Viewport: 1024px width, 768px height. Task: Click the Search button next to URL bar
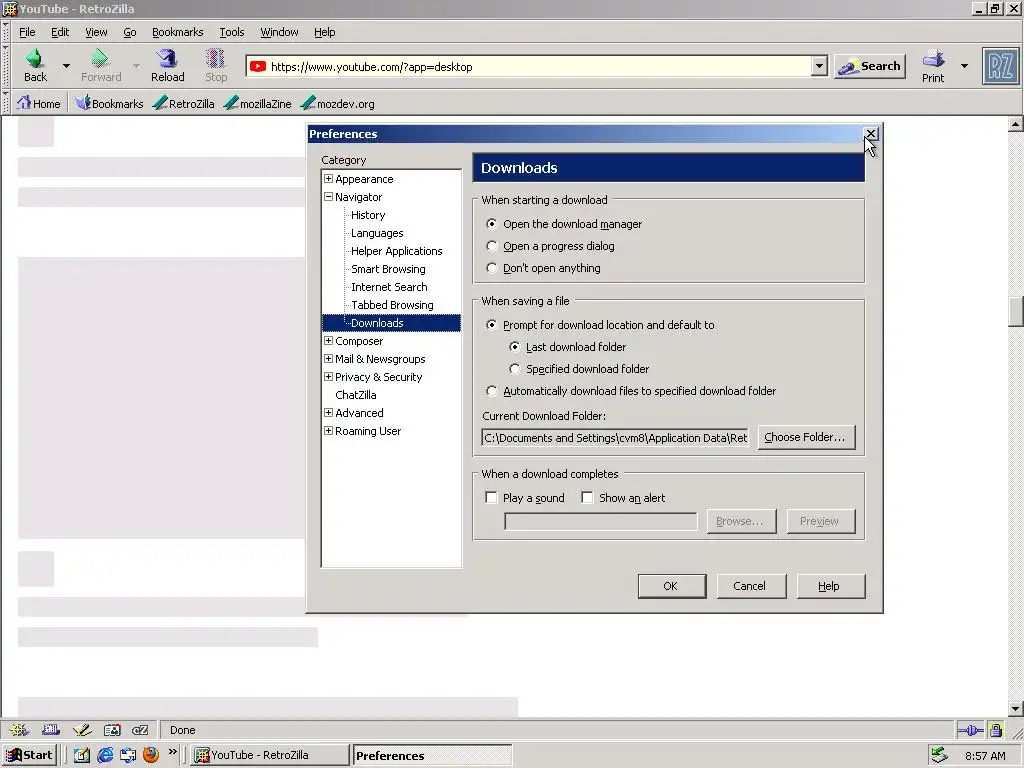click(870, 66)
